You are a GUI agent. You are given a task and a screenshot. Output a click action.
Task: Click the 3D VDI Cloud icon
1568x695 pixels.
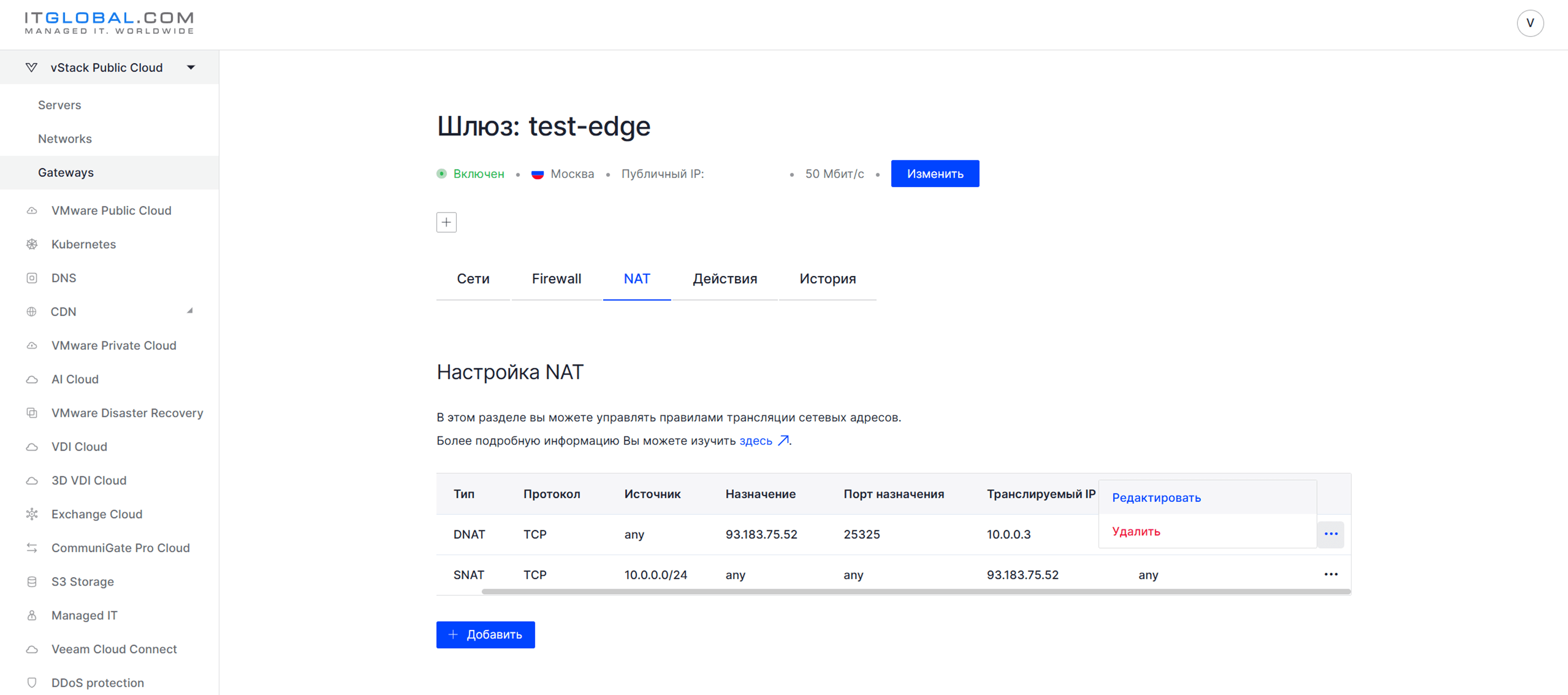(31, 480)
